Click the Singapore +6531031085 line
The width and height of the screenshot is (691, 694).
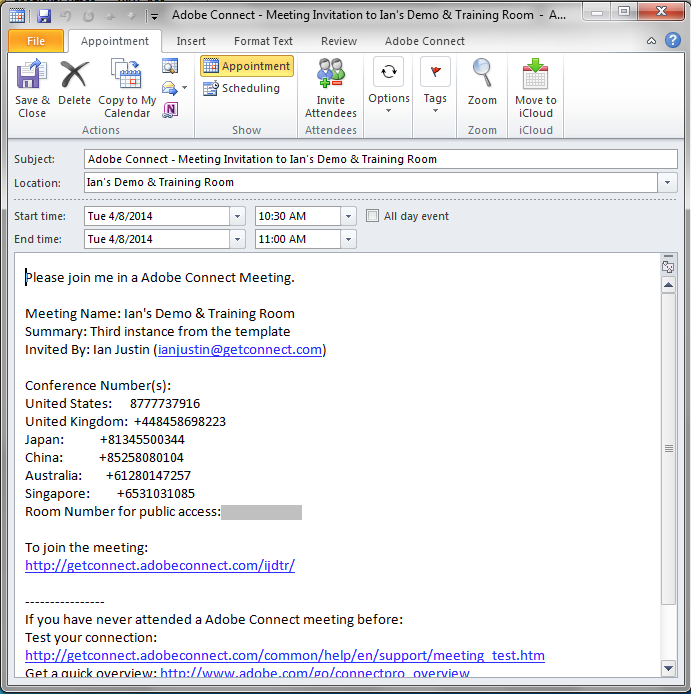click(110, 494)
